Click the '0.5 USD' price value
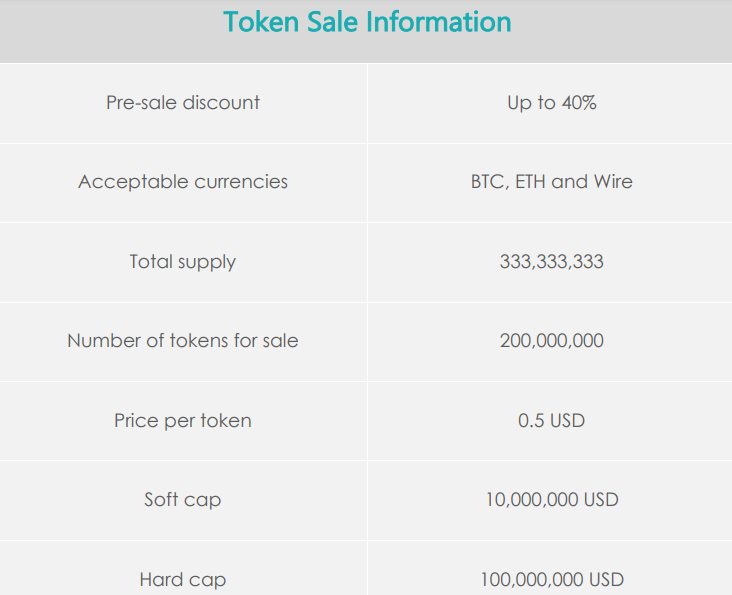 pyautogui.click(x=552, y=421)
